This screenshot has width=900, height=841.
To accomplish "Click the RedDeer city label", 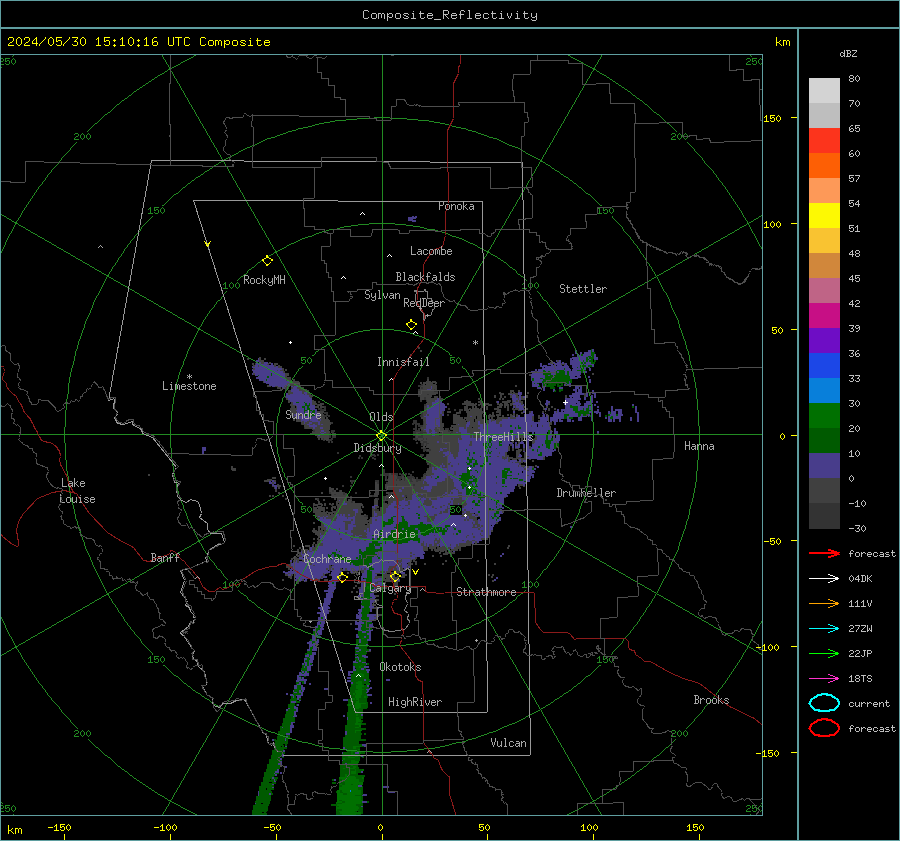I will click(424, 303).
